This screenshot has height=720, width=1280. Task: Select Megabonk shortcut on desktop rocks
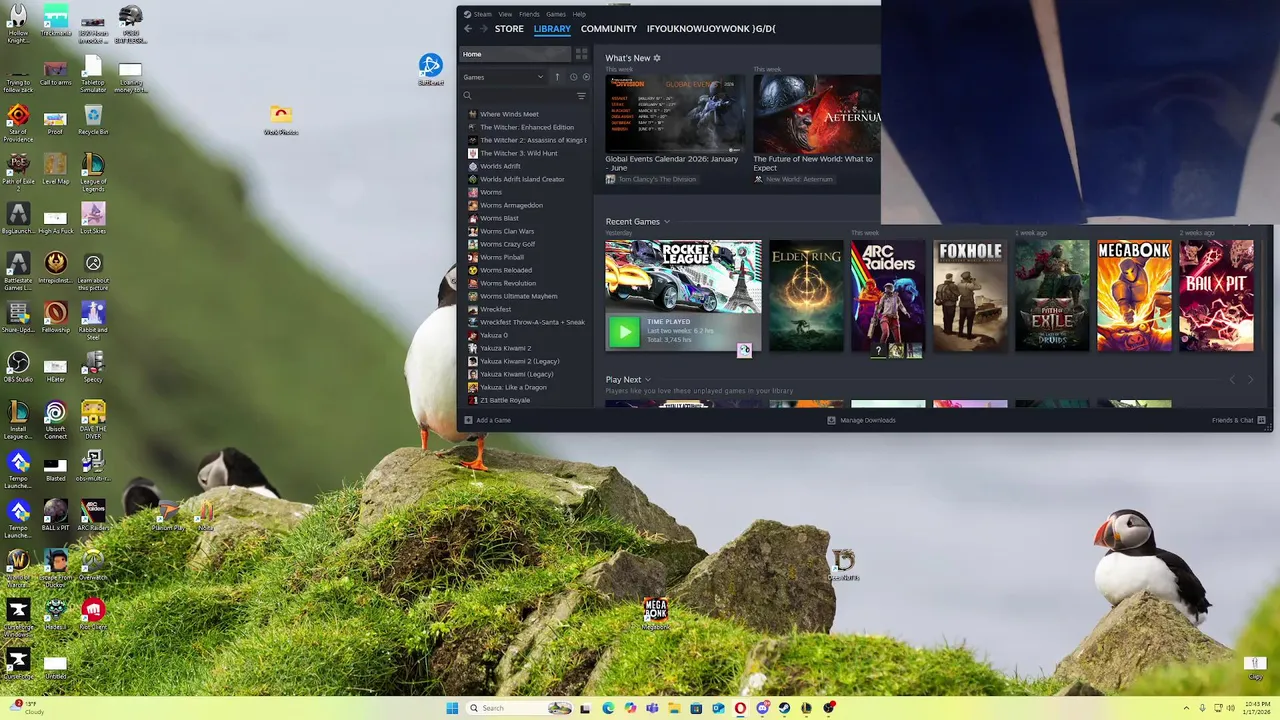[656, 614]
